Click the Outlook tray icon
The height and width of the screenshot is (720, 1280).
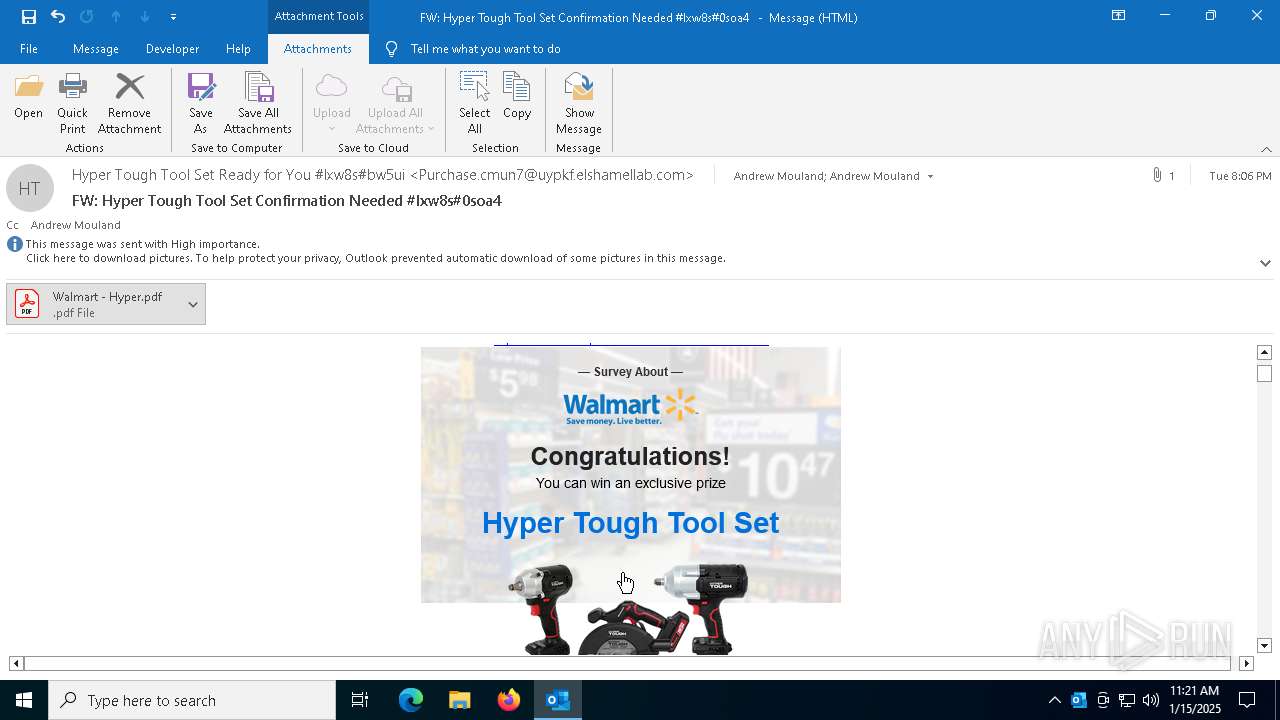(1078, 700)
